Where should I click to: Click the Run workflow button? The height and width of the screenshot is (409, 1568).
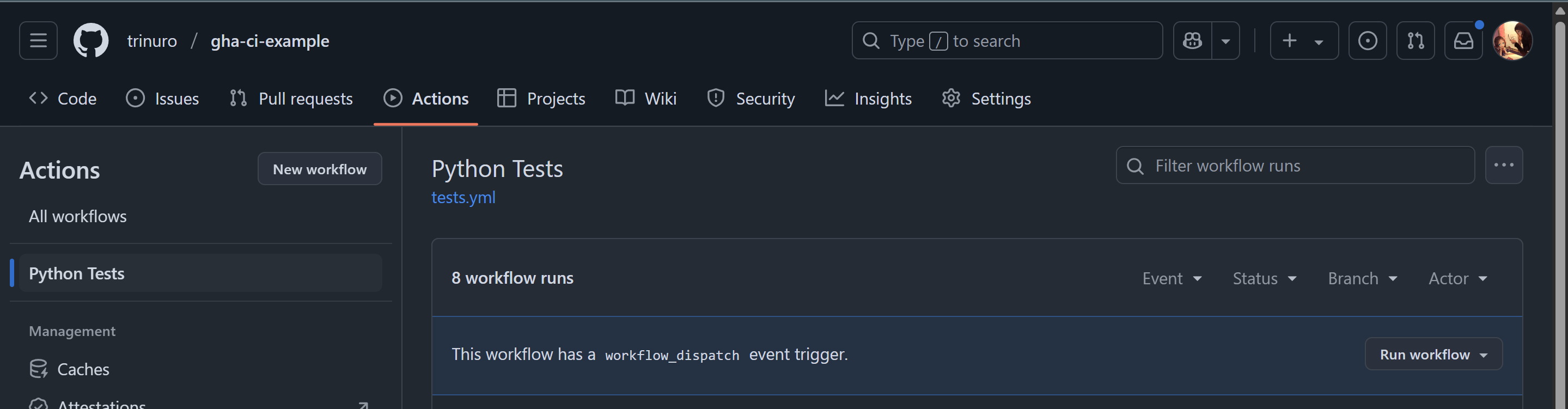point(1433,354)
